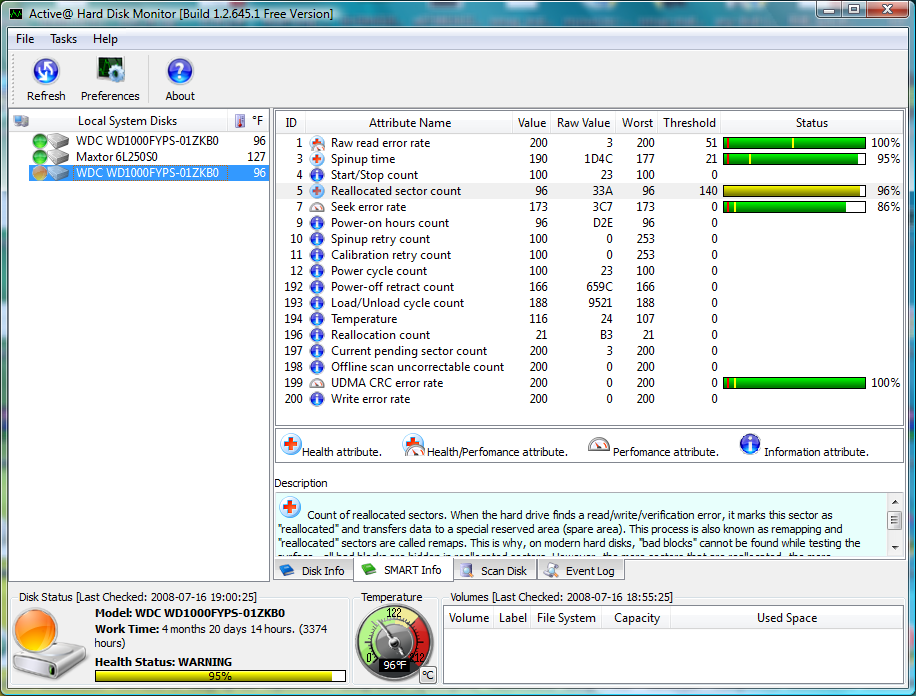Click the yellow Health Status 95% bar
Image resolution: width=916 pixels, height=696 pixels.
click(220, 676)
